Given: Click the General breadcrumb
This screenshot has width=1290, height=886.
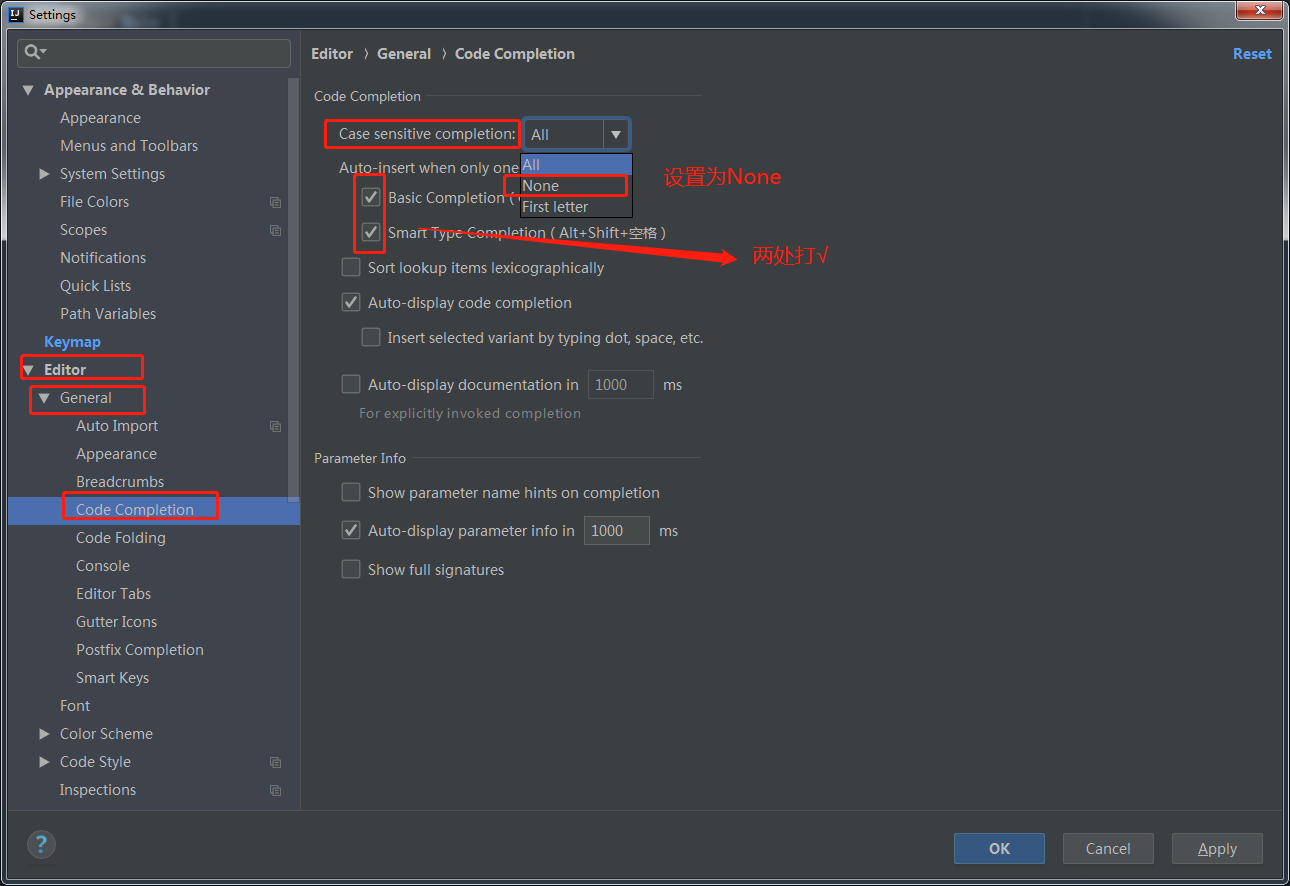Looking at the screenshot, I should [404, 54].
